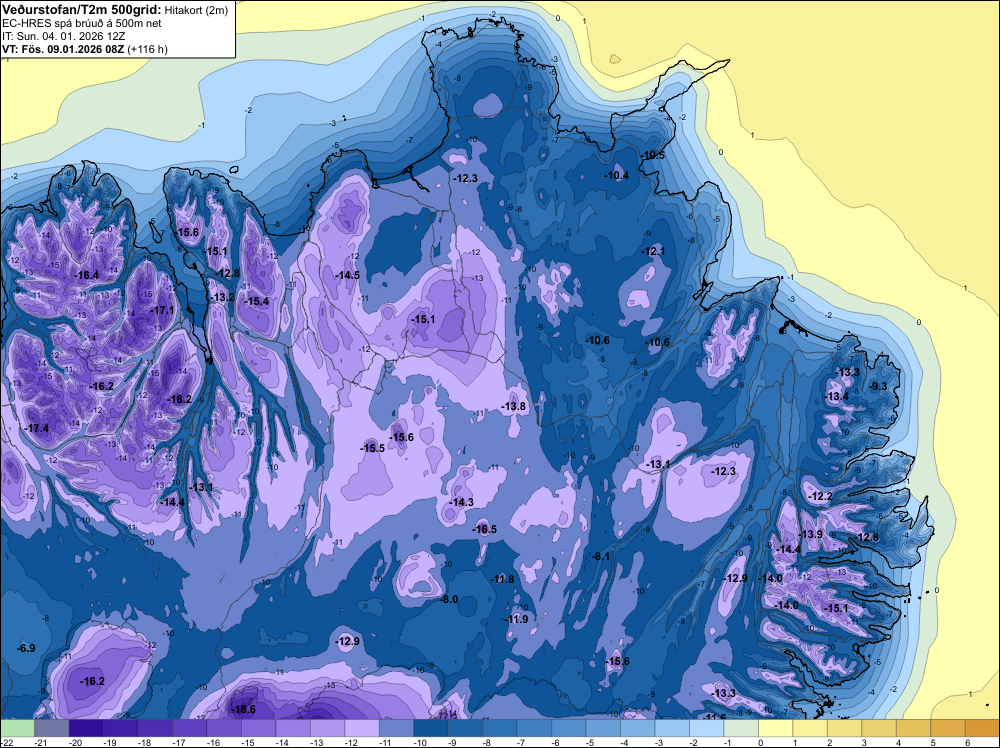Click the -11.9 temperature label

[x=517, y=619]
